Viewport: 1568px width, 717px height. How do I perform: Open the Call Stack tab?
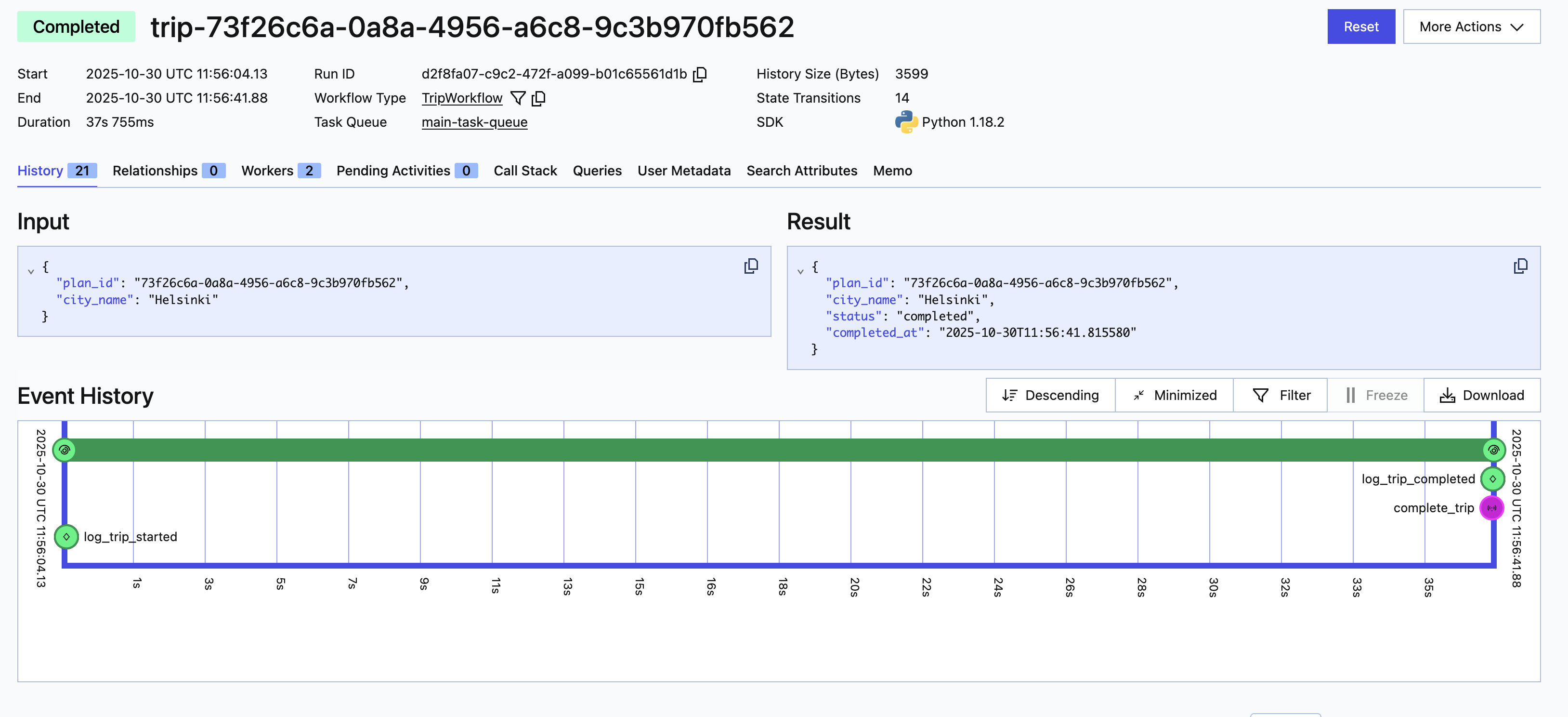(525, 171)
